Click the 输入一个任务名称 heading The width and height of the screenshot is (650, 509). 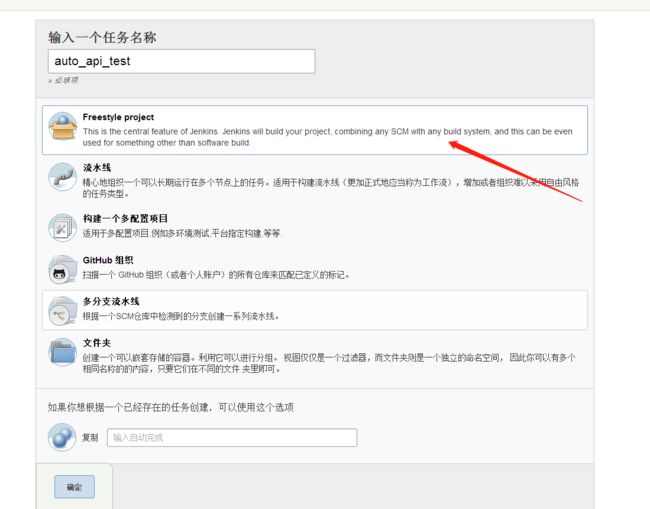[102, 37]
